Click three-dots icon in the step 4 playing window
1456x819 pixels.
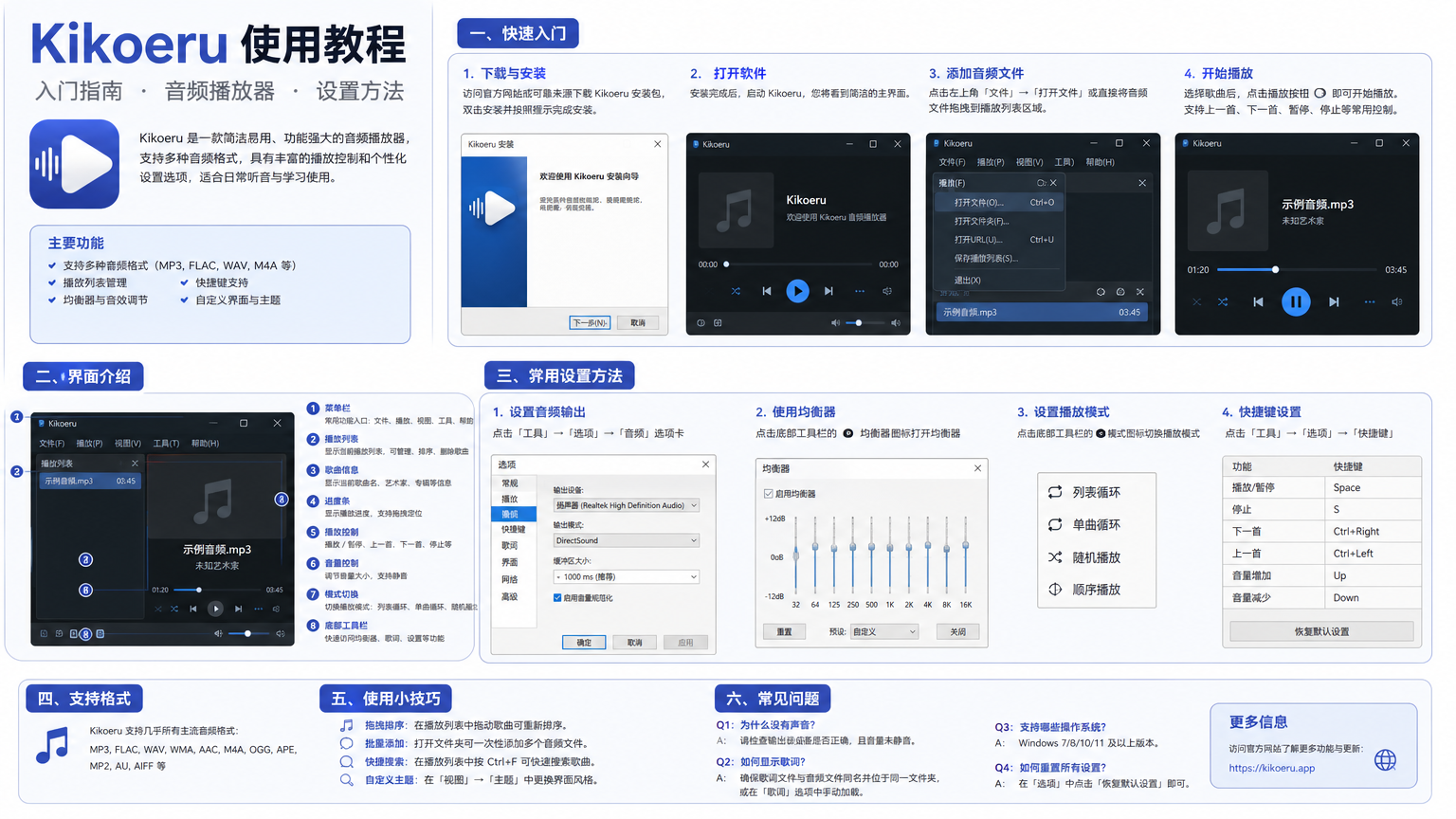click(x=1370, y=301)
